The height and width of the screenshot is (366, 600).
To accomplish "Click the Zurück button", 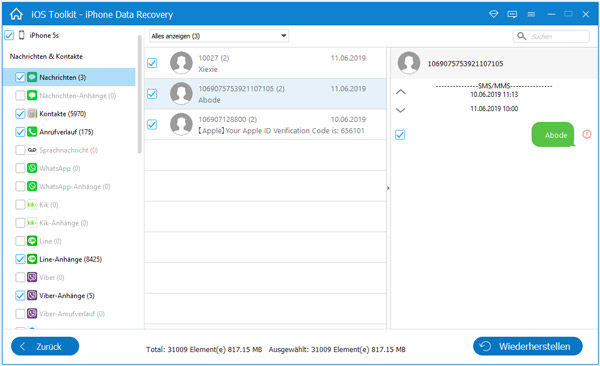I will pos(45,346).
